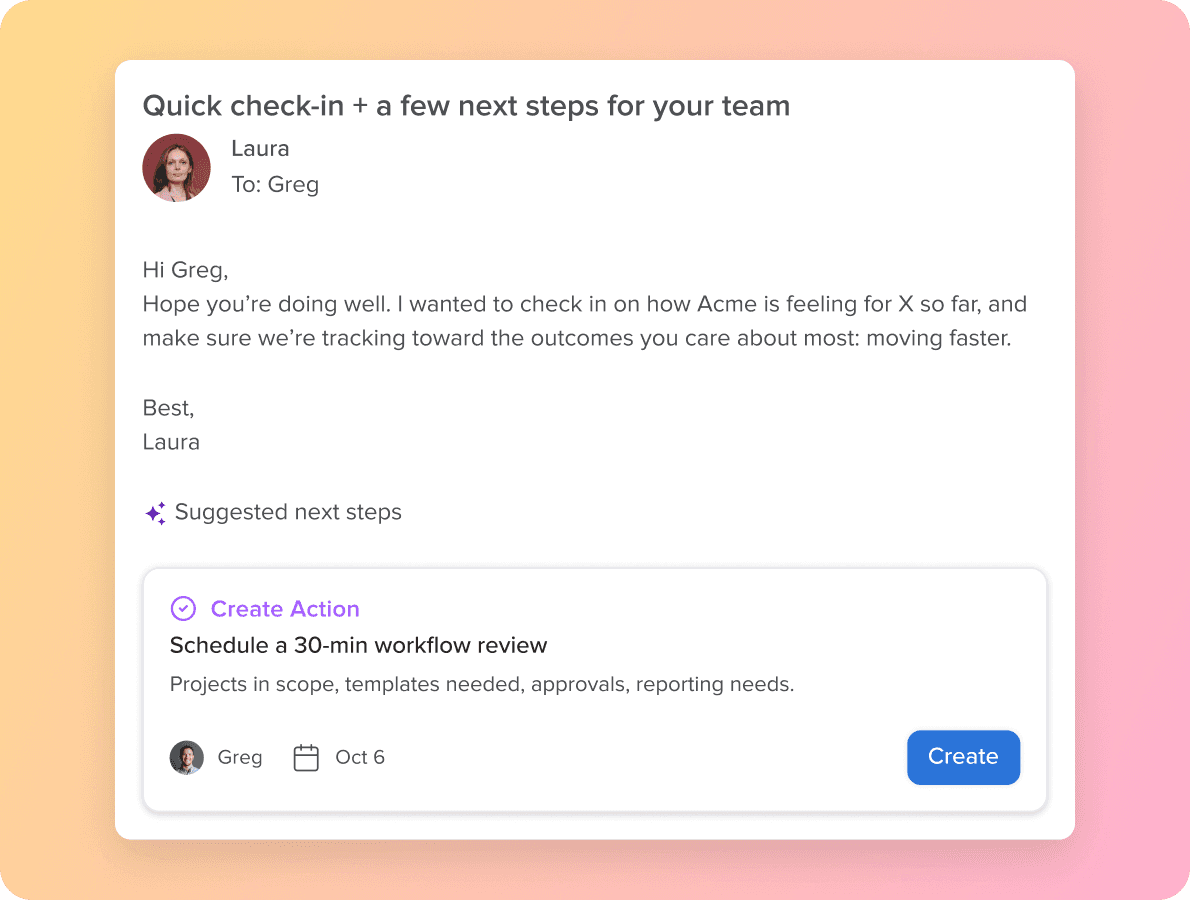This screenshot has height=900, width=1190.
Task: Click the sparkle icon beside Suggested next steps
Action: (x=156, y=514)
